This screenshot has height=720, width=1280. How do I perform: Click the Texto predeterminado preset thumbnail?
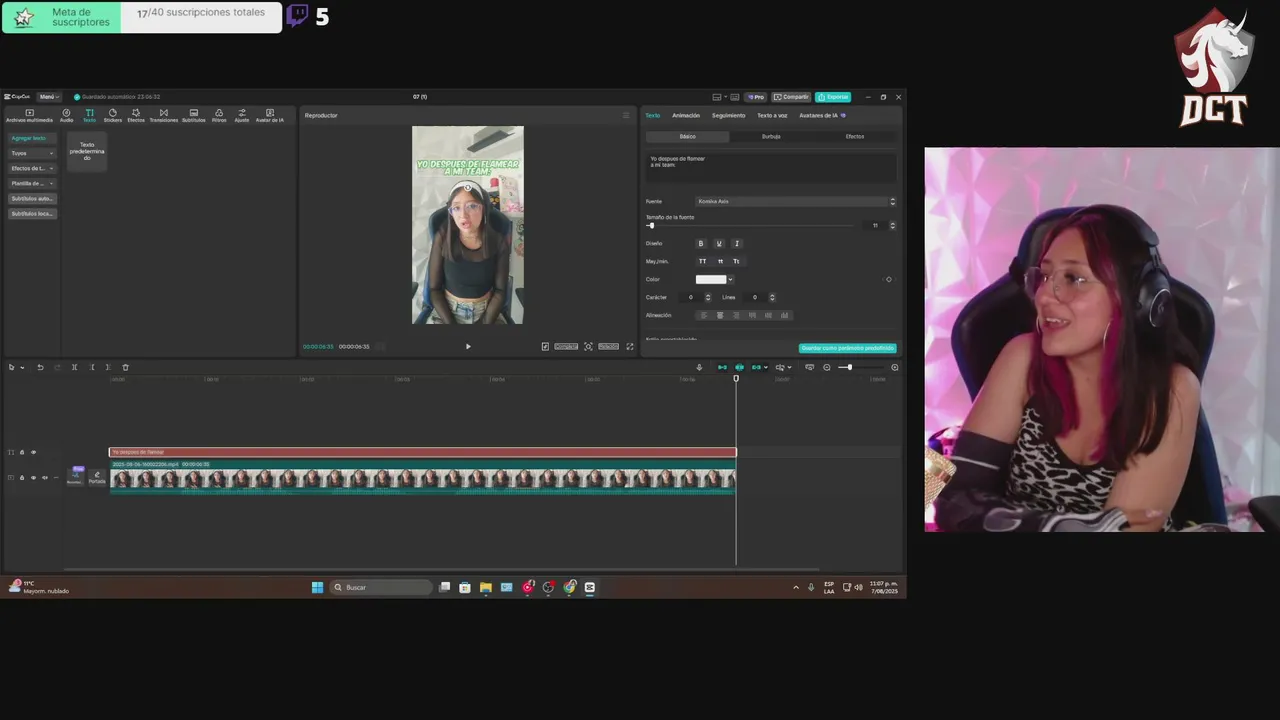(87, 152)
